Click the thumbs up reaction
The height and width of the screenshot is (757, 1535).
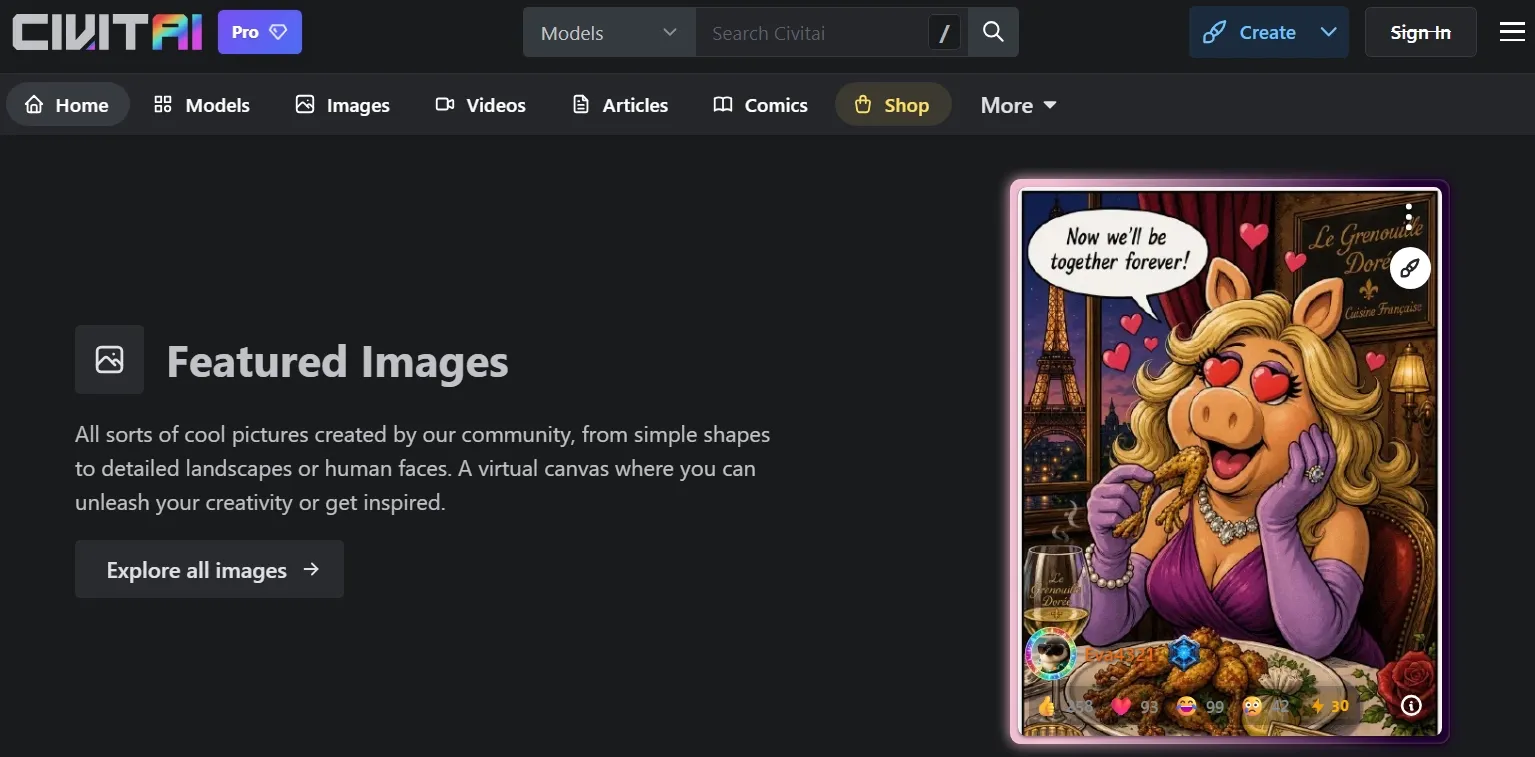tap(1065, 706)
